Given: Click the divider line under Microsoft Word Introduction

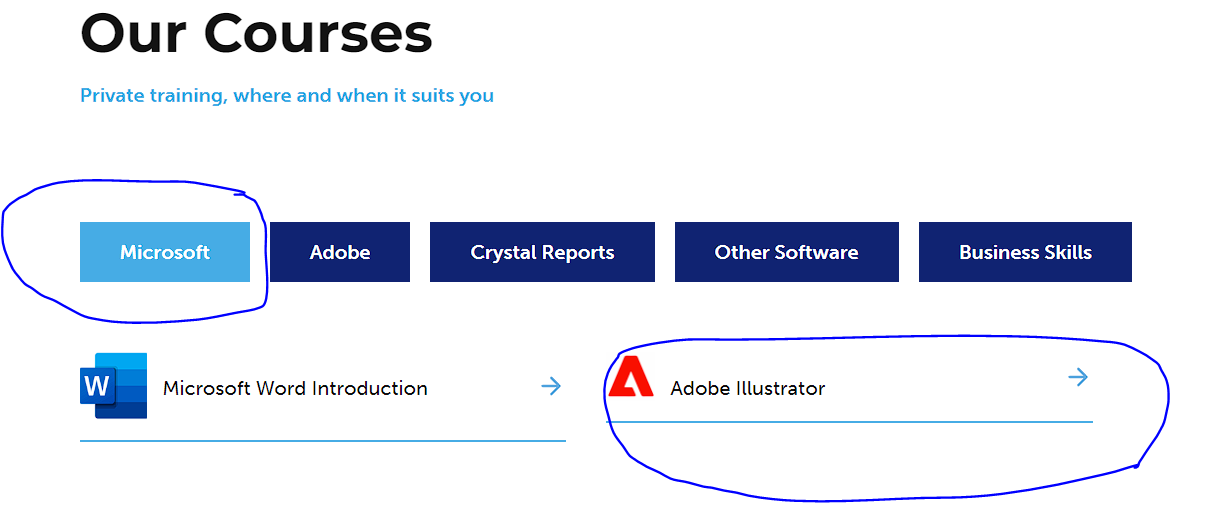Looking at the screenshot, I should (x=322, y=440).
